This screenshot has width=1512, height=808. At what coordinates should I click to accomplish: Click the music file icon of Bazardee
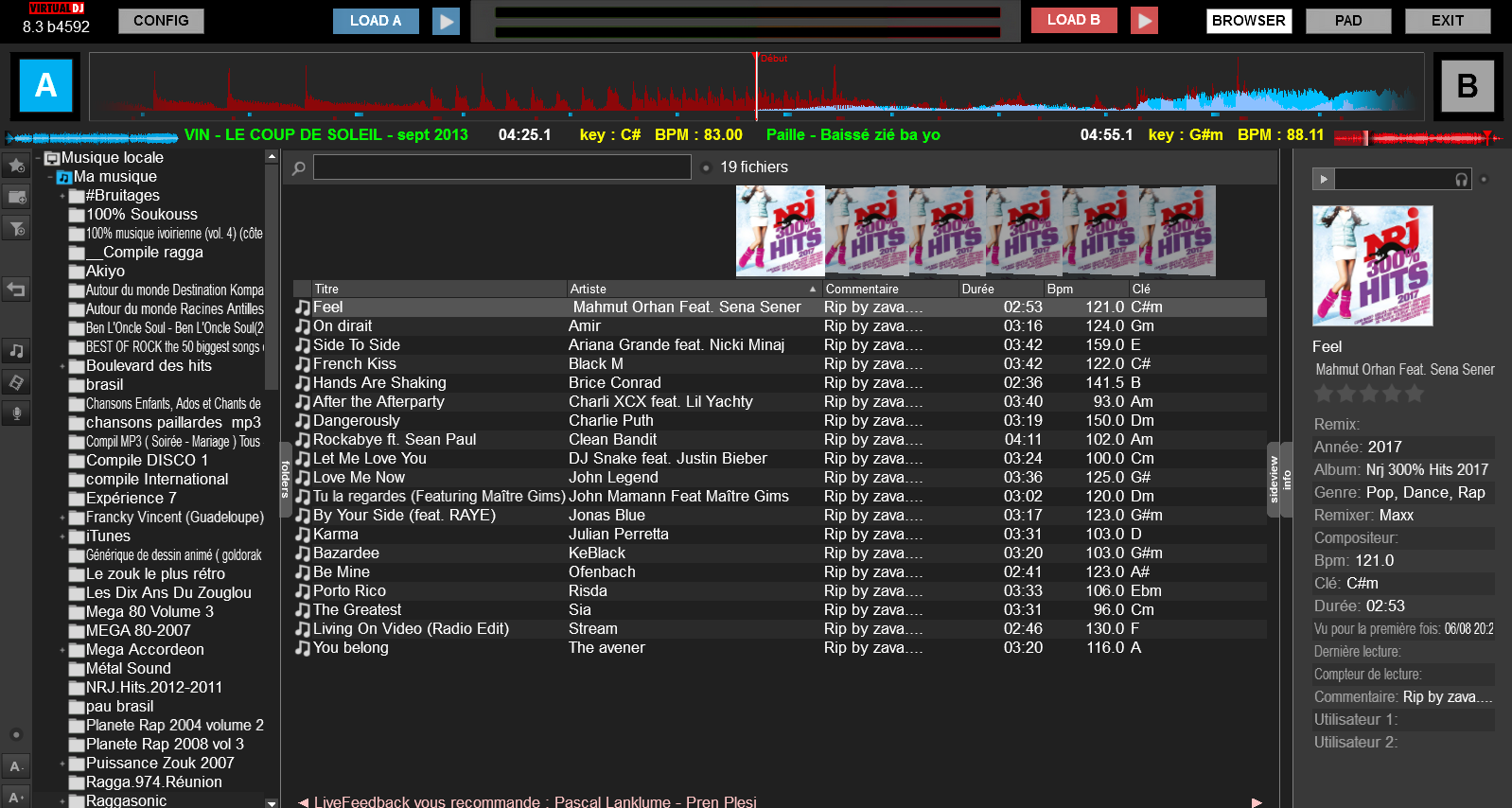click(303, 553)
